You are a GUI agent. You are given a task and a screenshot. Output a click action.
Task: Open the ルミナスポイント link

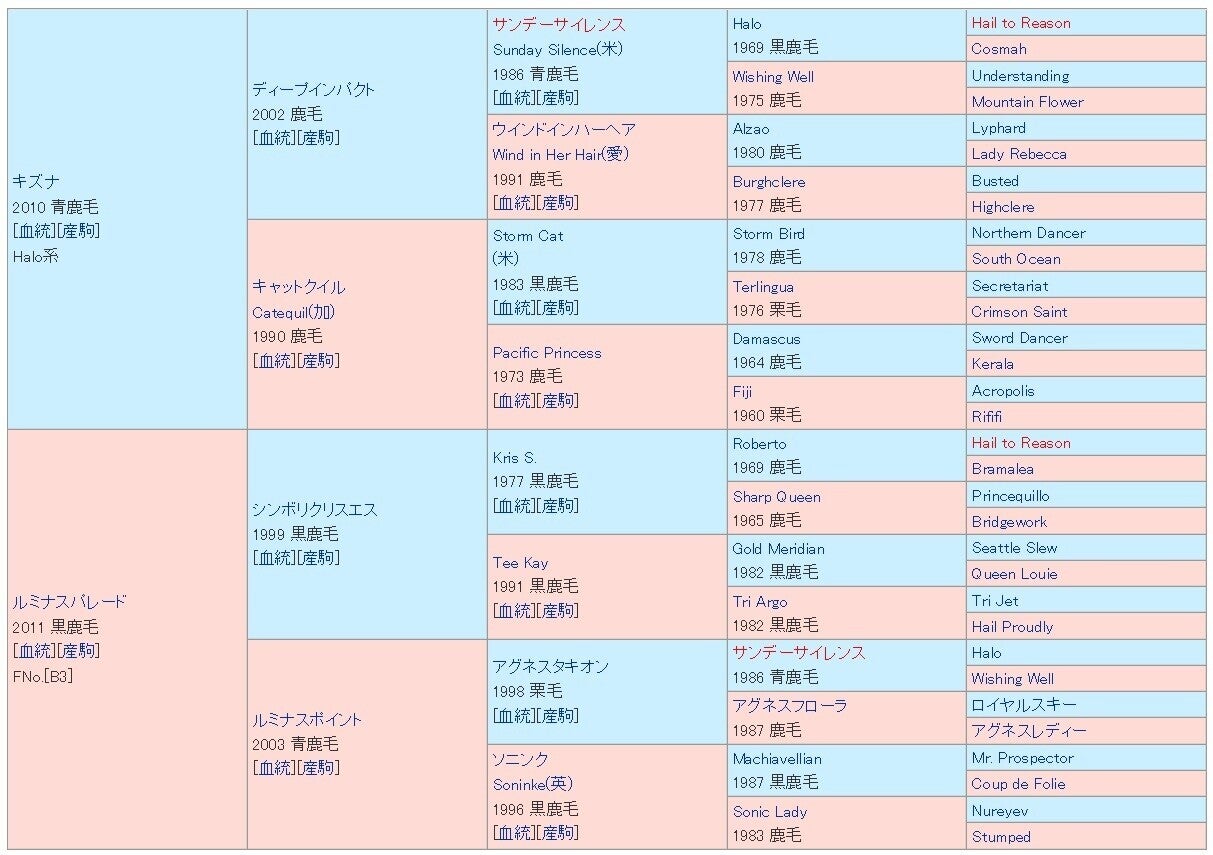click(306, 720)
